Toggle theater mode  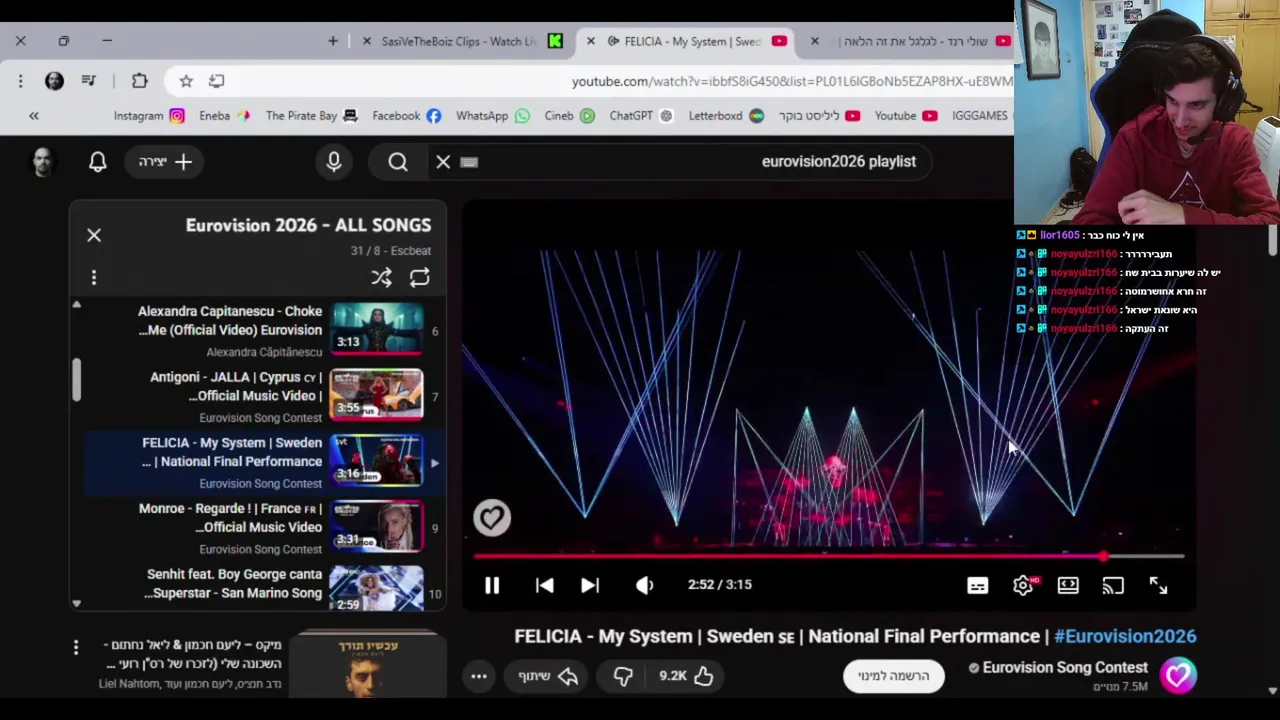1068,586
